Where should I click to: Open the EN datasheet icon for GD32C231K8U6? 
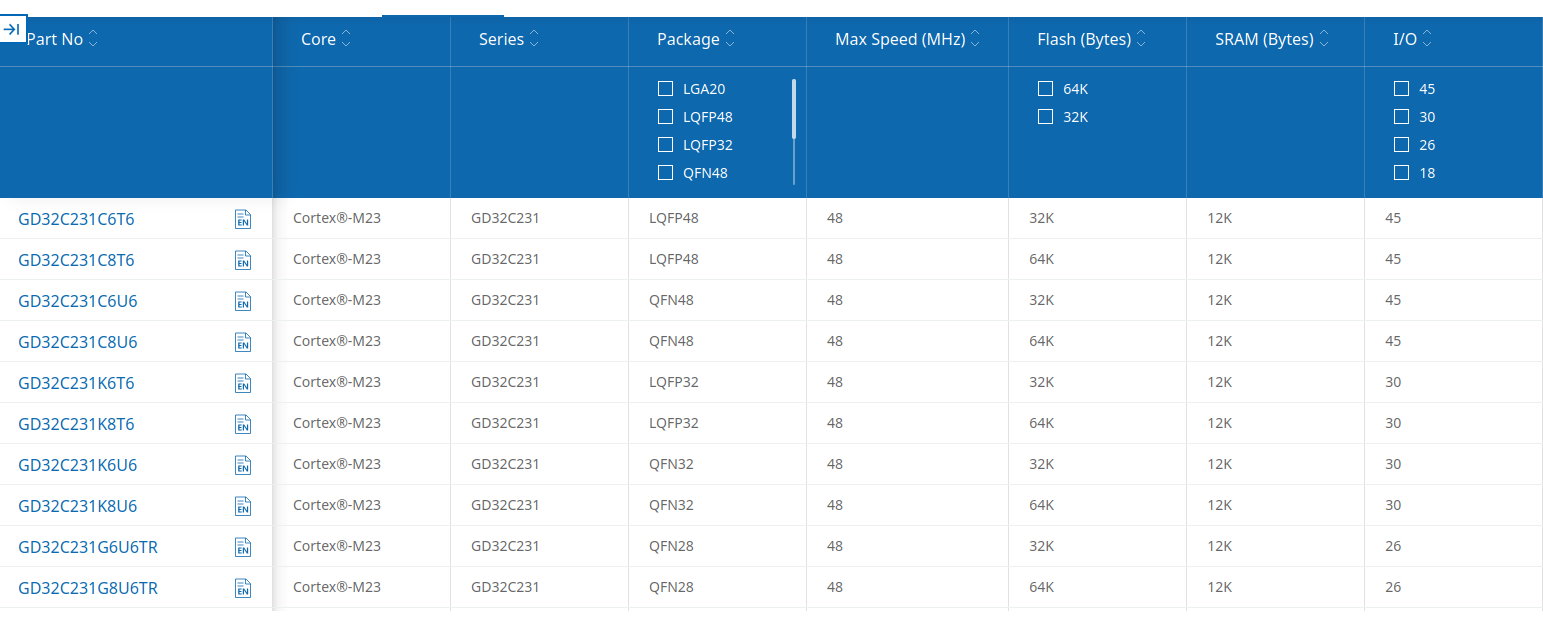pos(242,506)
